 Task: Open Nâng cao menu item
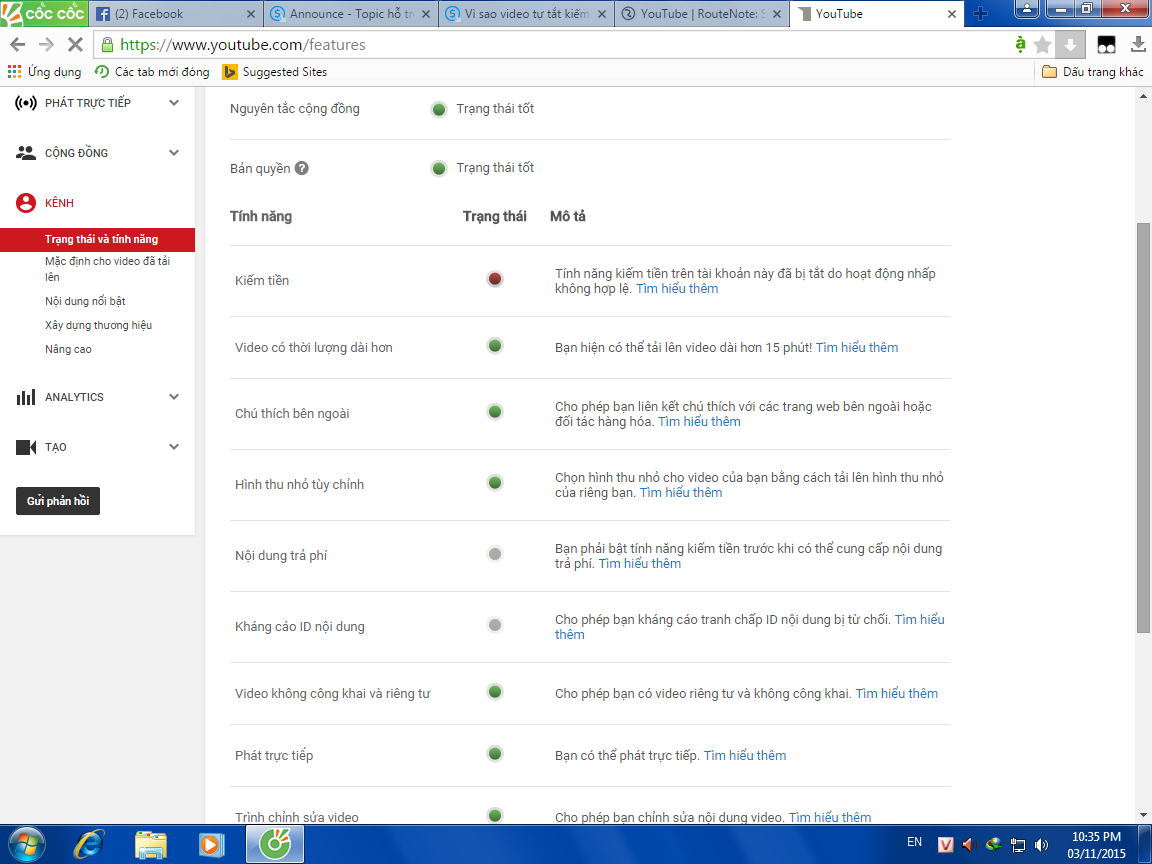(x=68, y=350)
